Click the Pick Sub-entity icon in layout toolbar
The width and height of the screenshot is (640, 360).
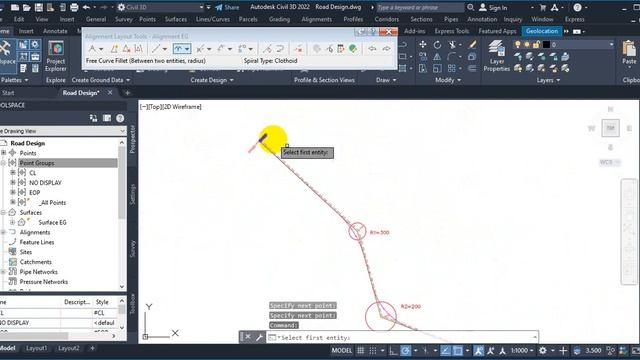pos(329,49)
